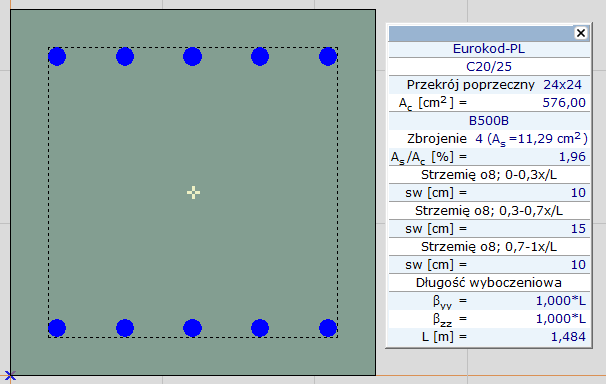Select the bottom-left corner rebar circle
The height and width of the screenshot is (384, 606).
pyautogui.click(x=57, y=328)
